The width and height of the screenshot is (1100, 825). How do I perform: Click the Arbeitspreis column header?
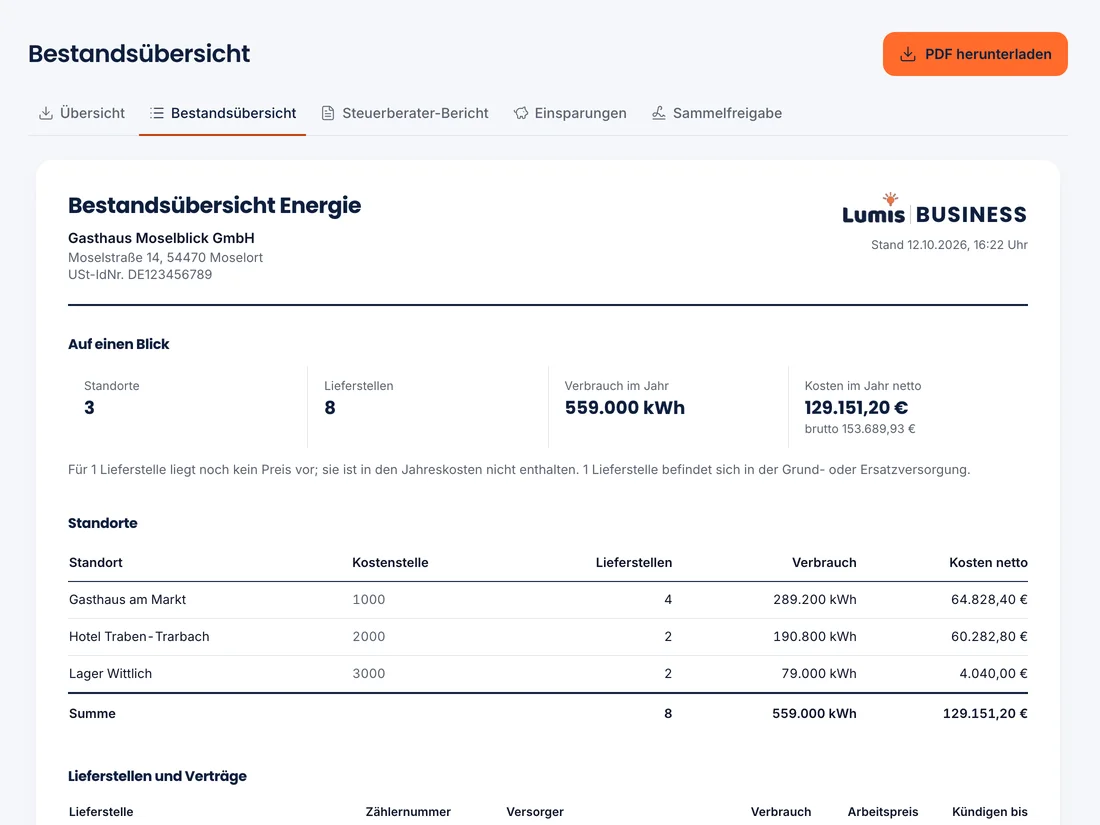[x=883, y=812]
